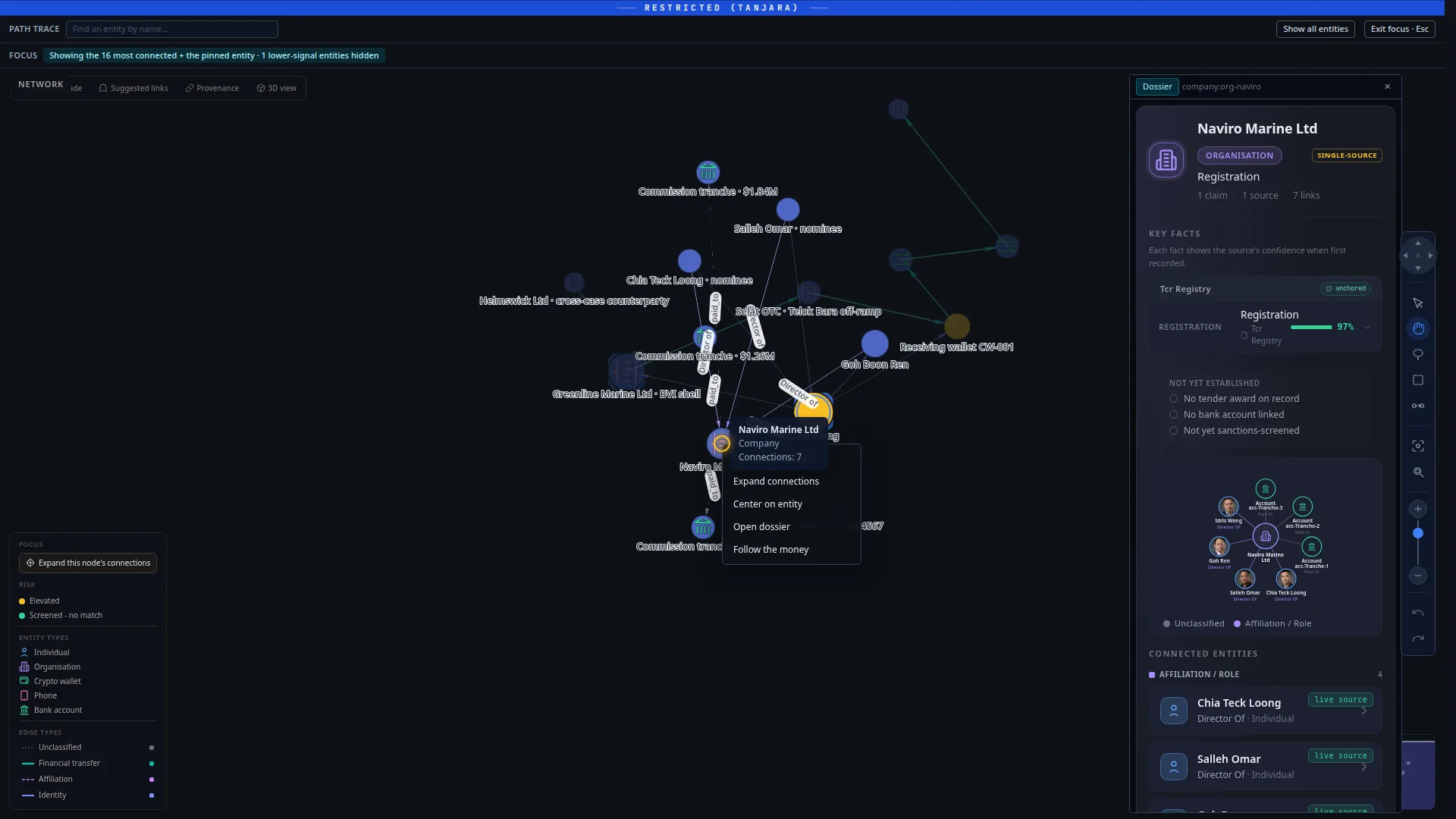Pan the graph up with the top arrow
Screen dimensions: 1456x819
point(1417,243)
